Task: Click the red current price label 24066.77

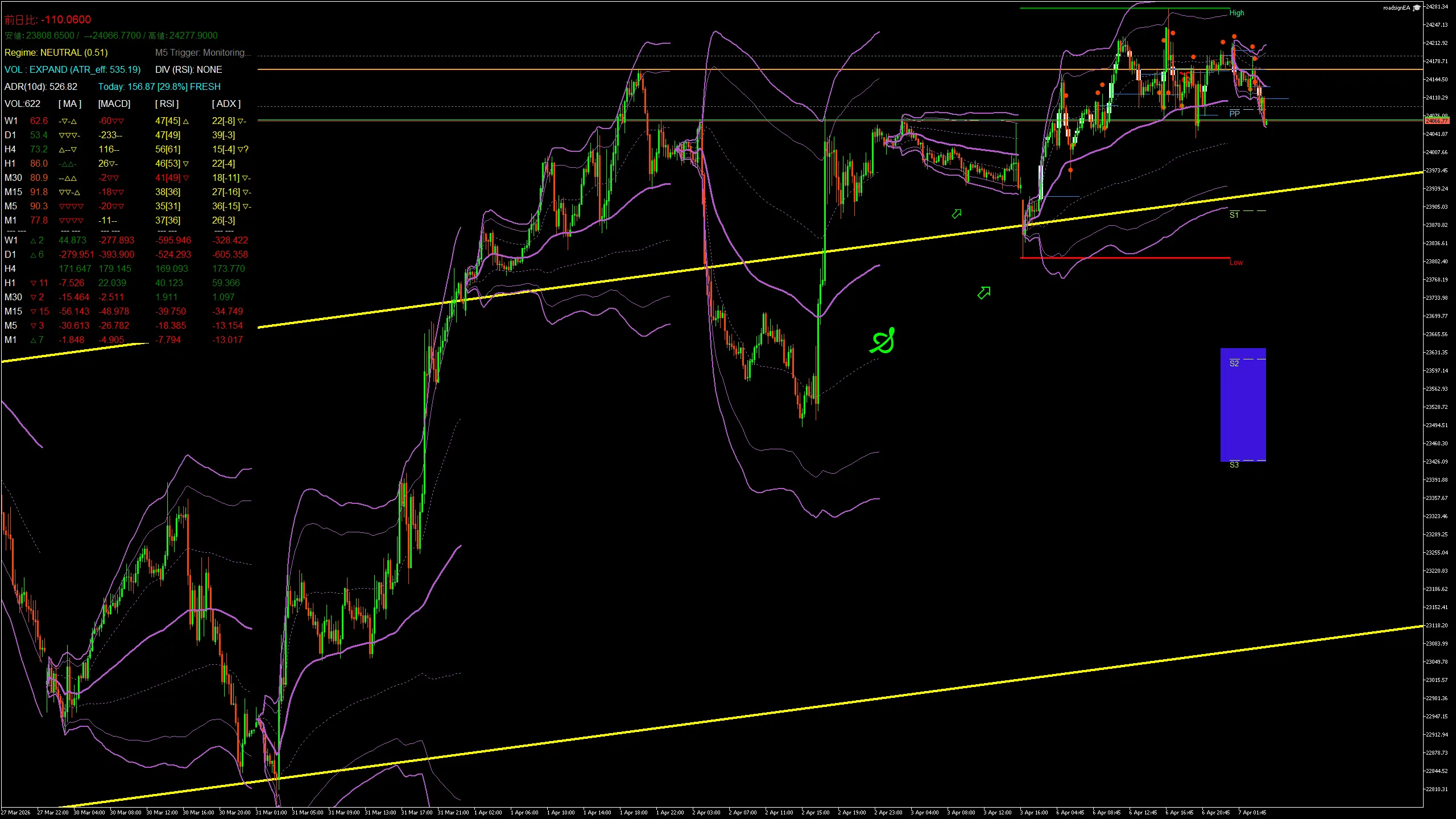Action: coord(1437,121)
